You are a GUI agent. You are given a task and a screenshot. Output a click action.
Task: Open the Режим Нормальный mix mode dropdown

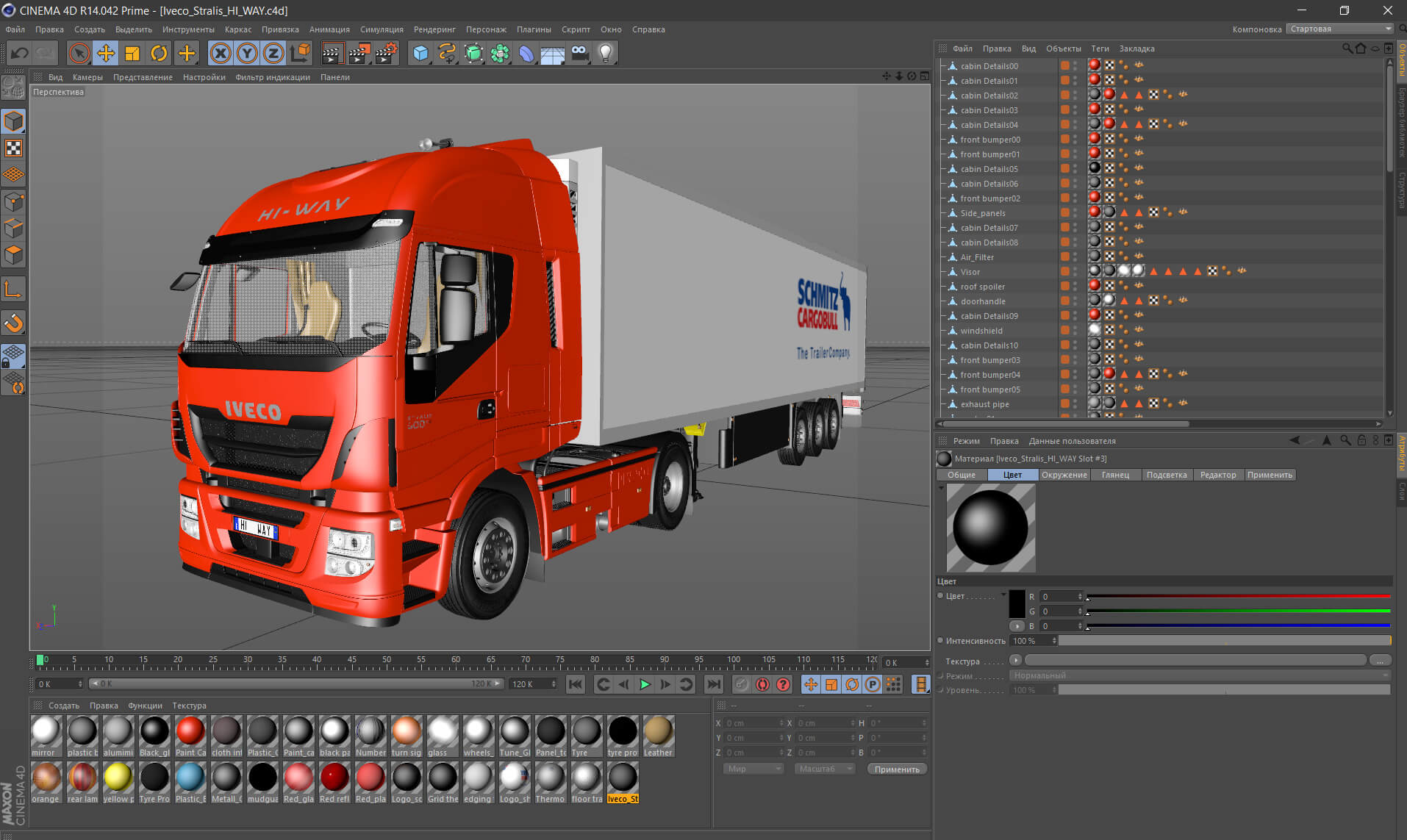pyautogui.click(x=1200, y=675)
